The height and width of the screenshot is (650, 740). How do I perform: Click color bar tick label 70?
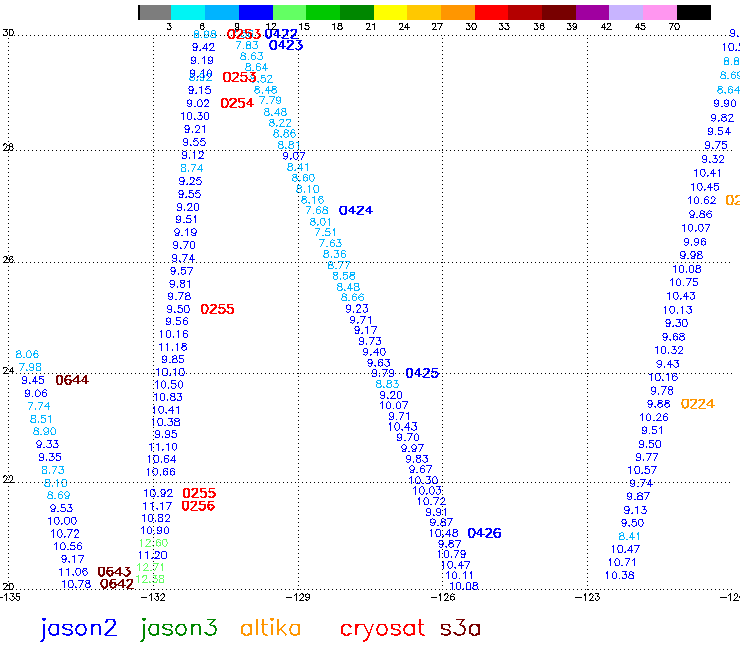[674, 26]
